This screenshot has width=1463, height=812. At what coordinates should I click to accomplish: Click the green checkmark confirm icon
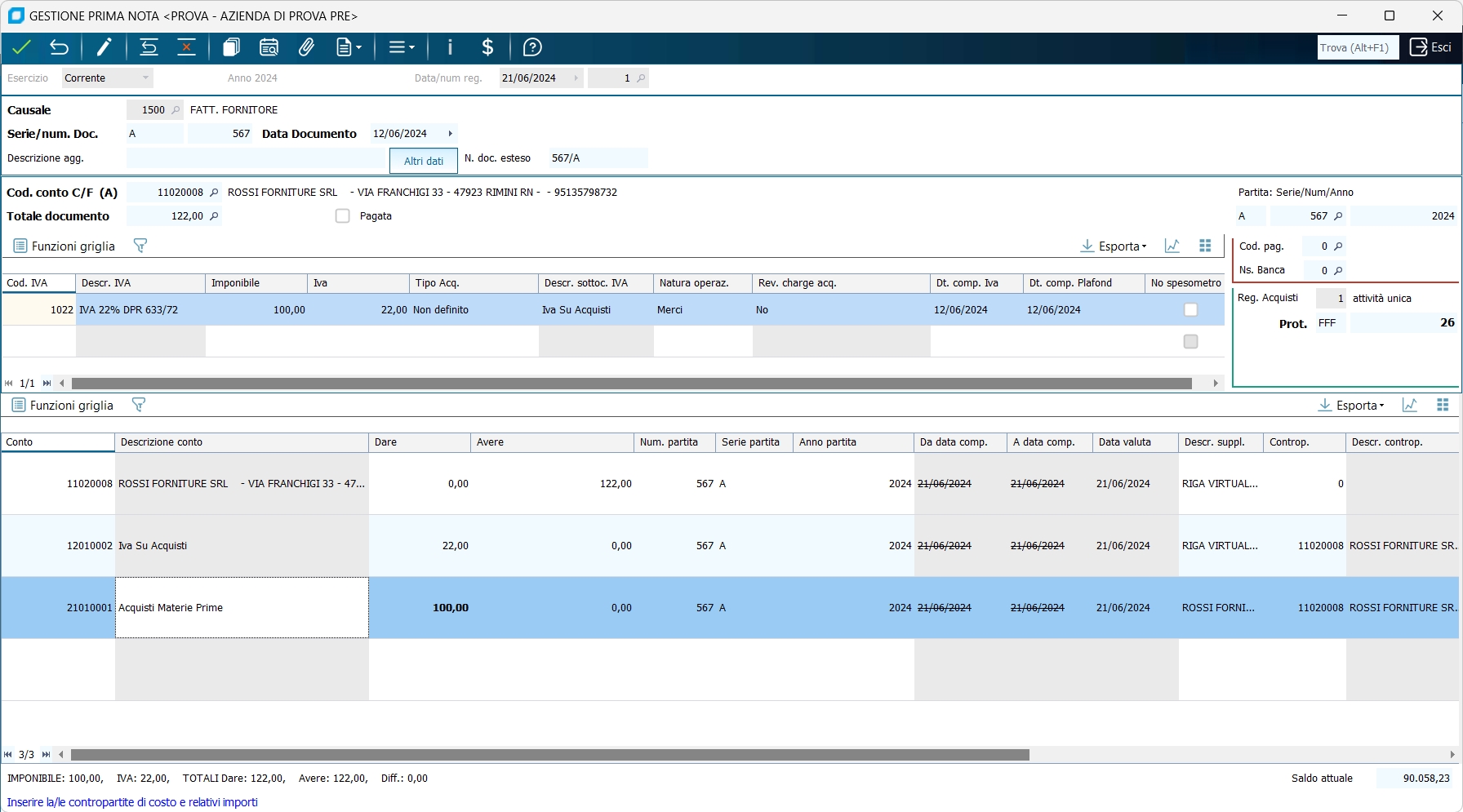pyautogui.click(x=21, y=47)
